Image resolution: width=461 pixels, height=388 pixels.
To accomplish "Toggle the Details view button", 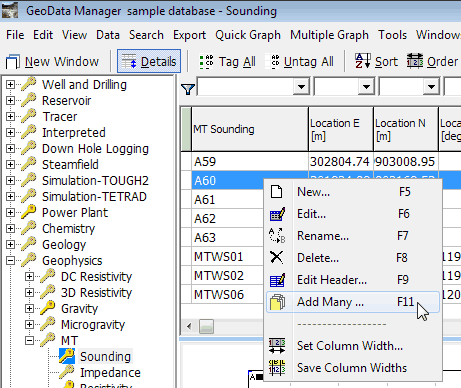I will click(x=149, y=61).
